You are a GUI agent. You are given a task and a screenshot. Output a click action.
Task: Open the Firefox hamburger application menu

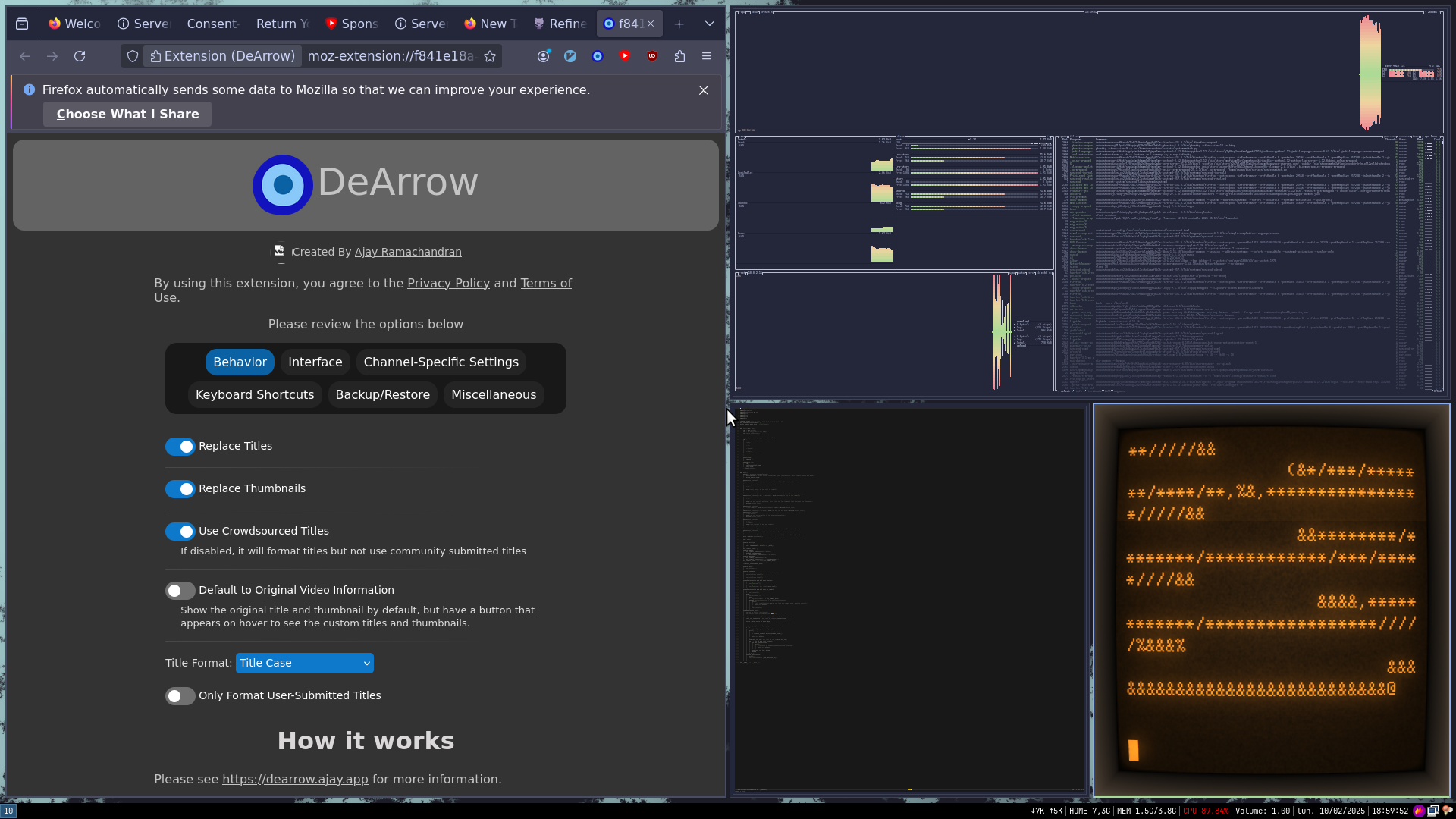(707, 56)
